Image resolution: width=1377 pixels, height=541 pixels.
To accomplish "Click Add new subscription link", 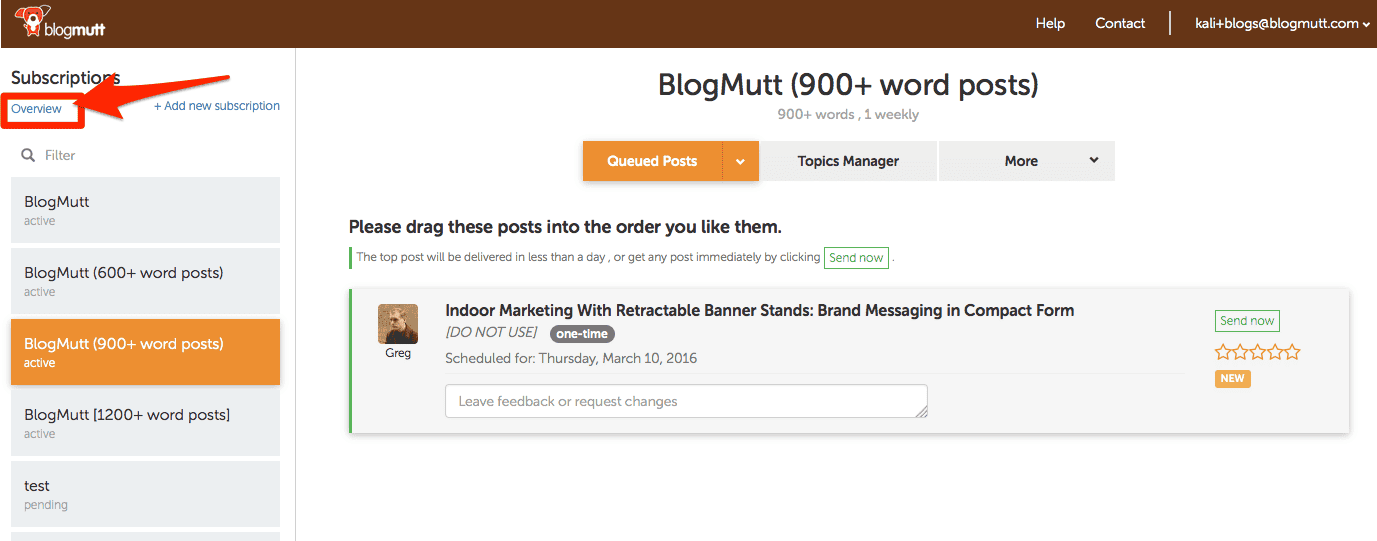I will tap(217, 106).
